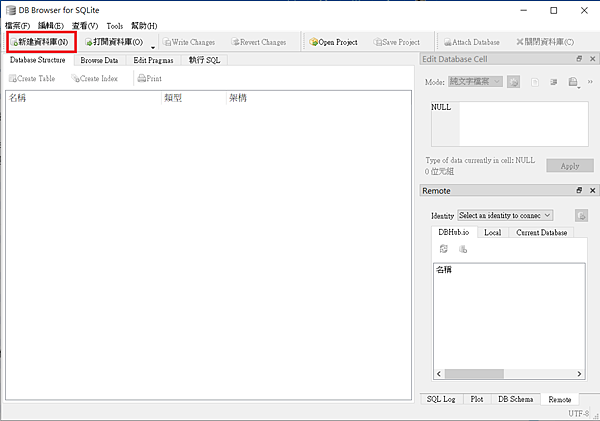This screenshot has width=600, height=421.
Task: Click the Create Table button
Action: point(32,78)
